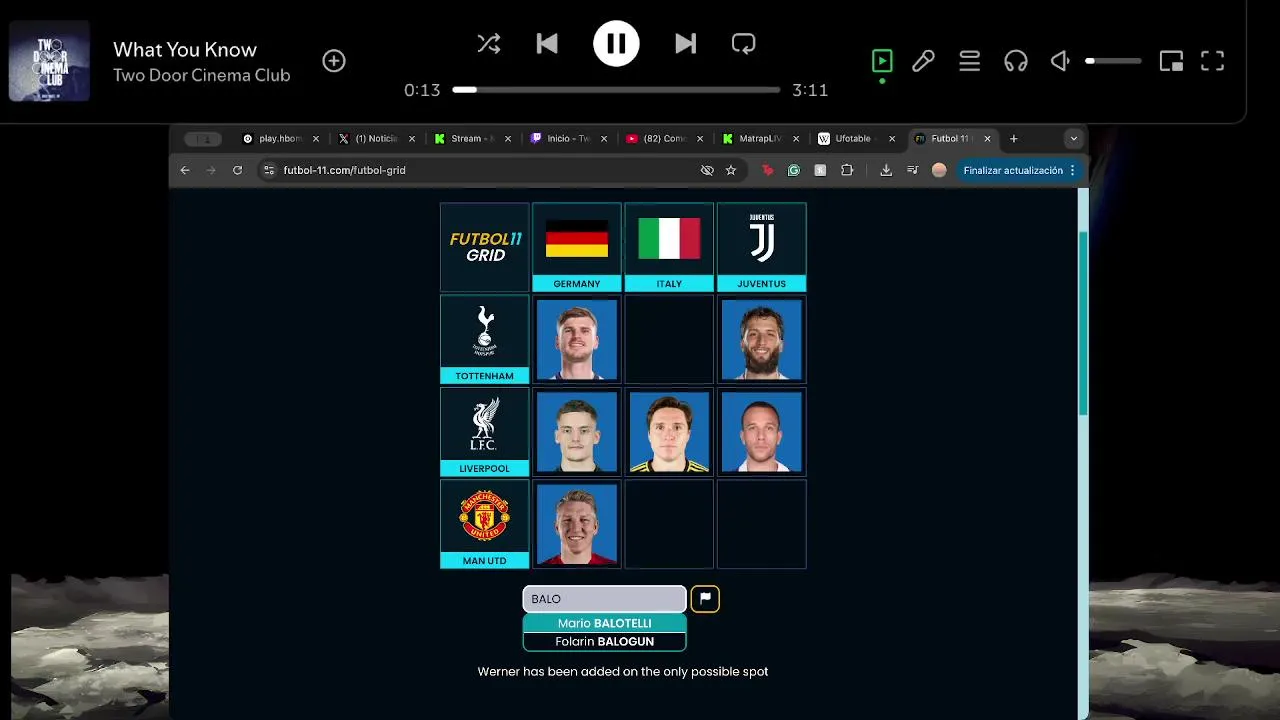Close the Ufotable tab
This screenshot has width=1280, height=720.
pos(892,139)
